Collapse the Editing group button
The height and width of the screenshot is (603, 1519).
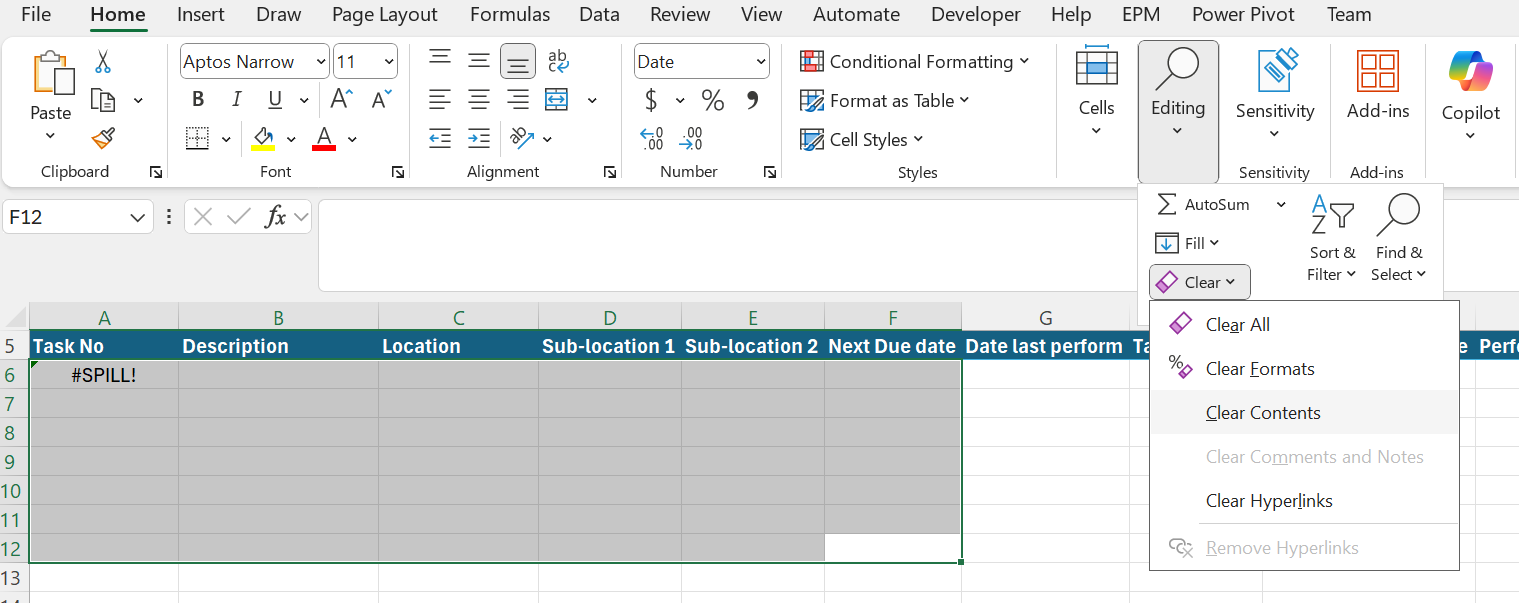[x=1178, y=112]
